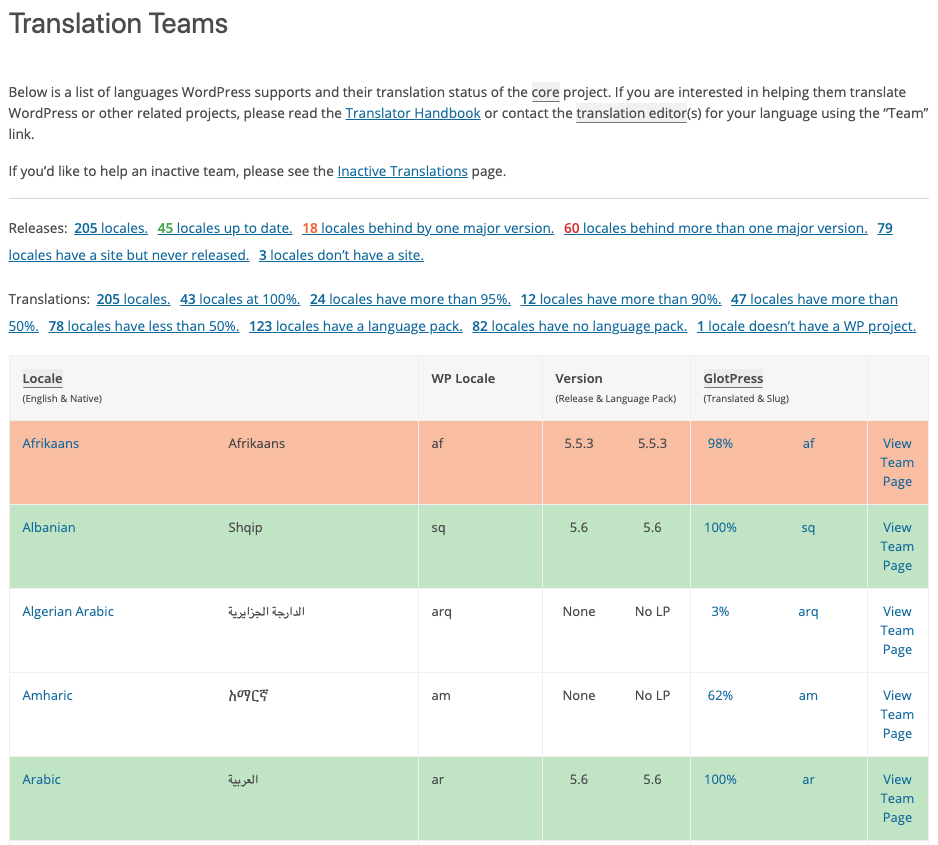Show 78 locales with less than 50%
The image size is (938, 845).
click(x=144, y=326)
